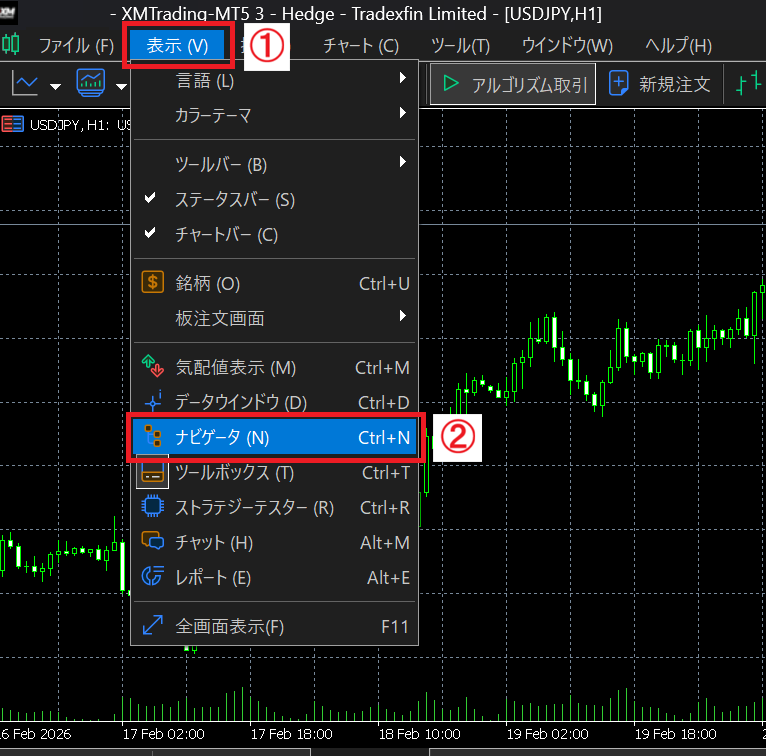
Task: Expand the Color Theme (カラーテーマ) submenu
Action: pos(273,115)
